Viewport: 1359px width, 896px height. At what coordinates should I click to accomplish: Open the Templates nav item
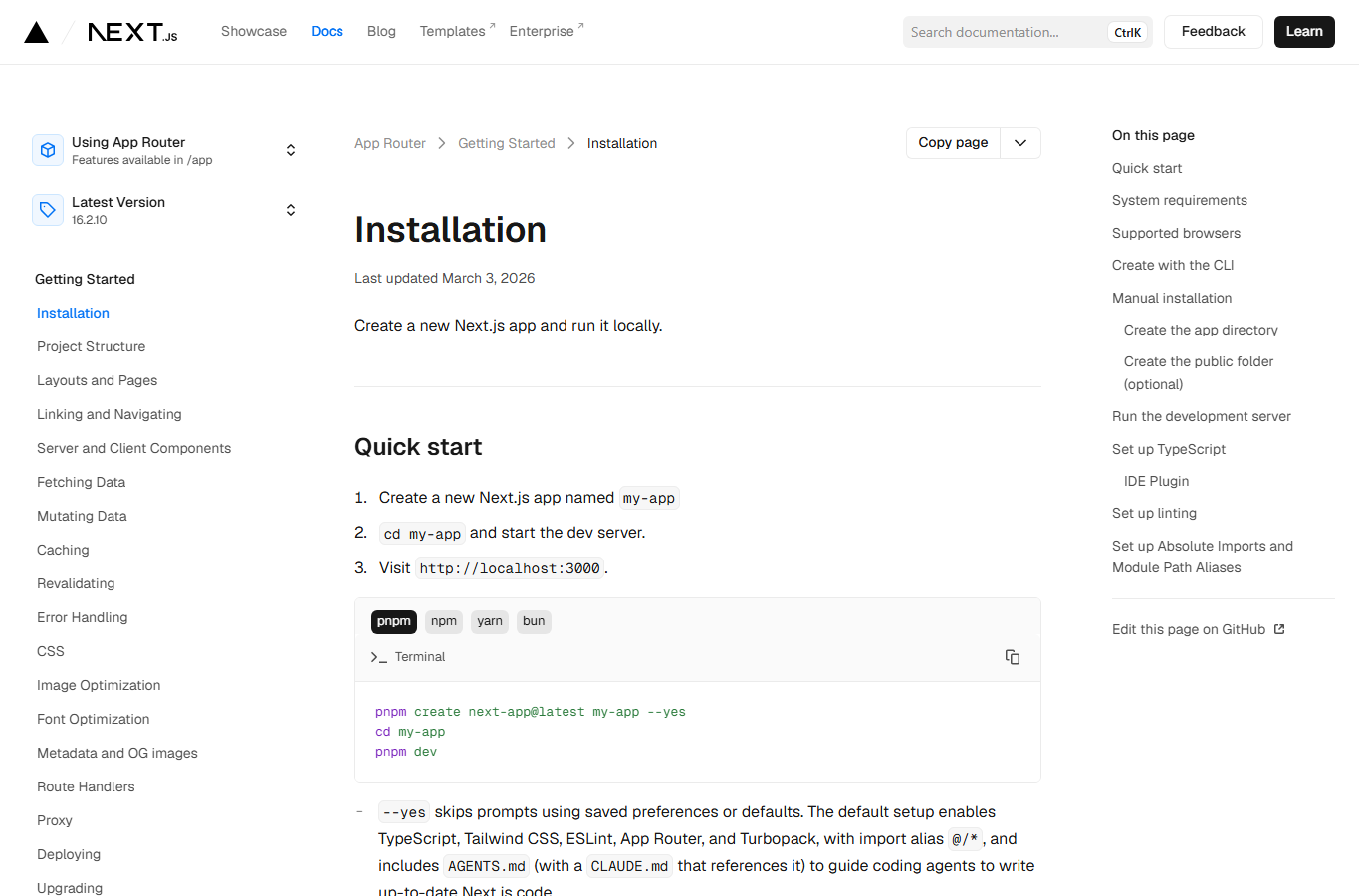[457, 32]
